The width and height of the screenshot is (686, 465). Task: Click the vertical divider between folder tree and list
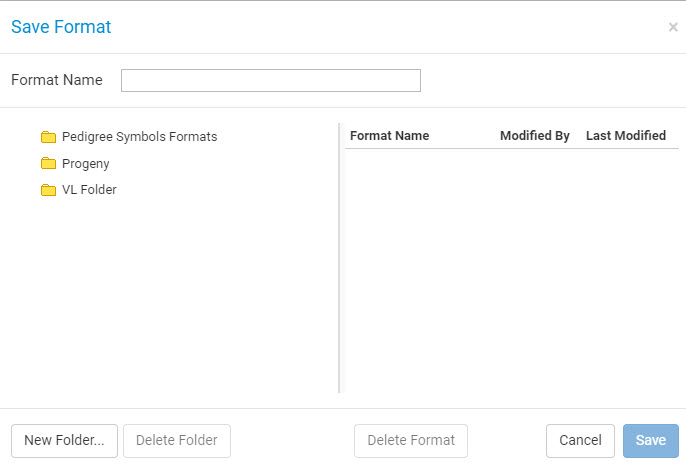tap(339, 258)
